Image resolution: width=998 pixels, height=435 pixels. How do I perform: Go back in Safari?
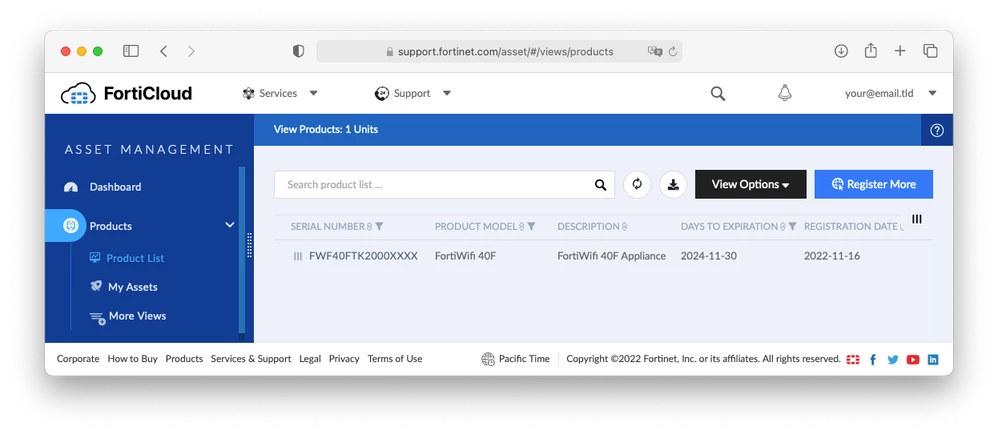pyautogui.click(x=164, y=52)
